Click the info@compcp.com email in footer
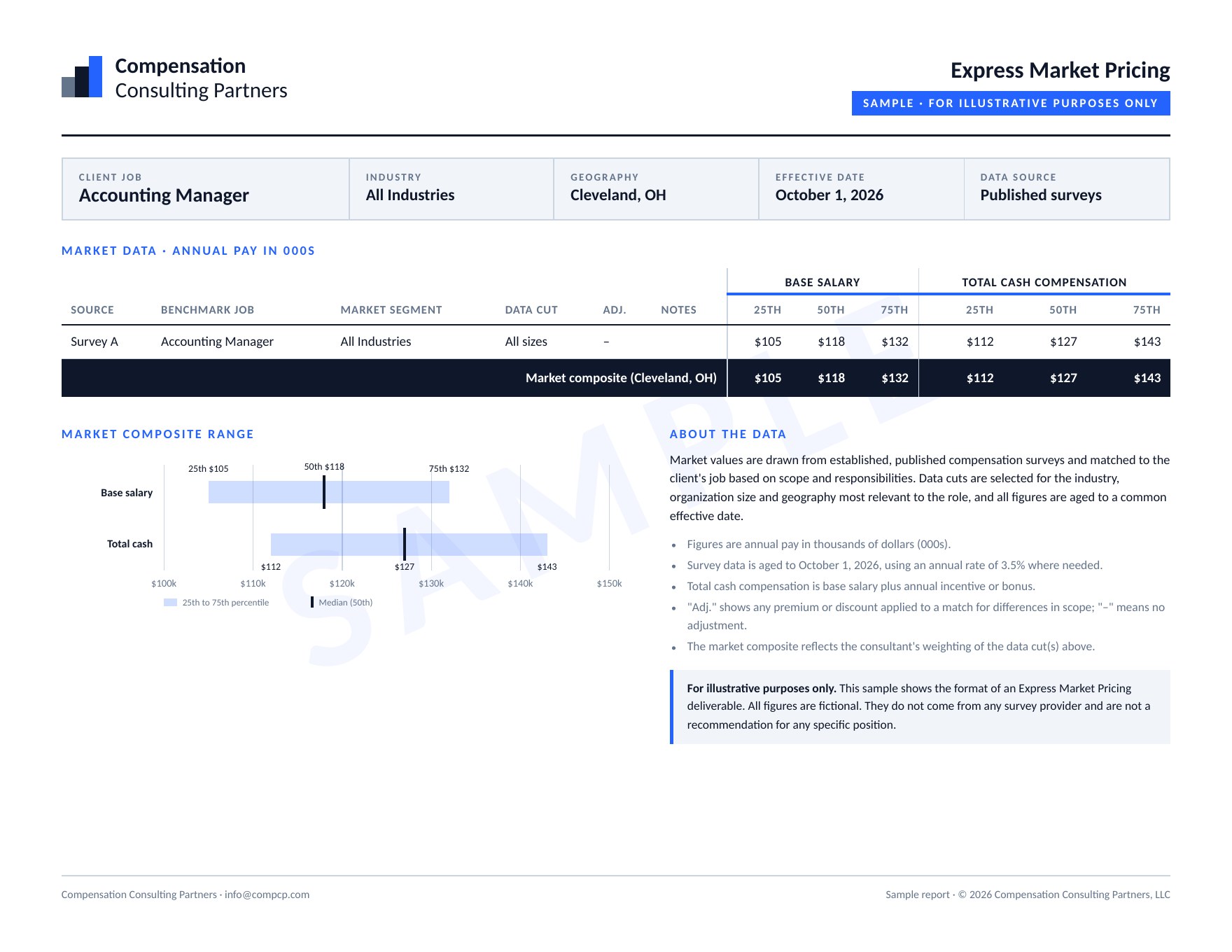1232x952 pixels. tap(267, 895)
